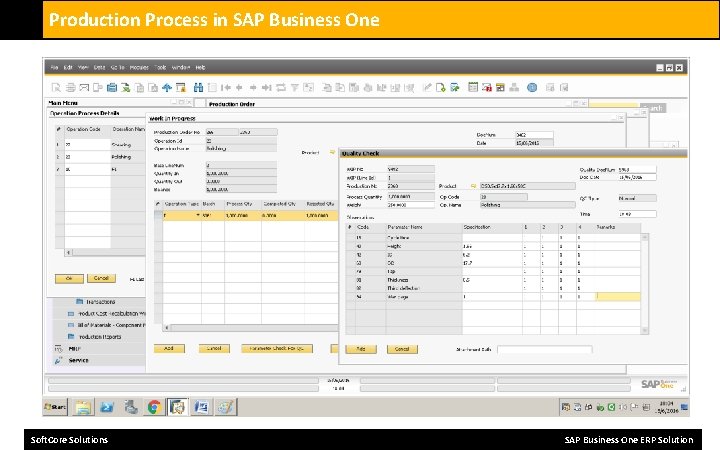Open the Modules menu
720x450 pixels.
point(139,68)
